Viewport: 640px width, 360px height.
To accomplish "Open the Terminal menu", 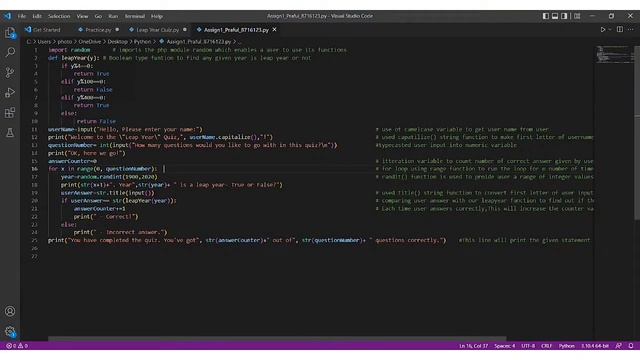I will [x=135, y=16].
